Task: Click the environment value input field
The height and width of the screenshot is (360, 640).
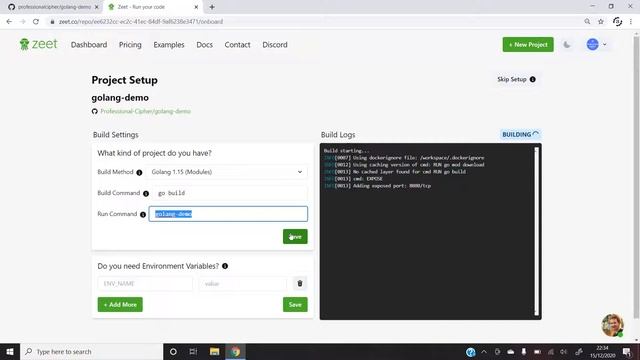Action: 243,283
